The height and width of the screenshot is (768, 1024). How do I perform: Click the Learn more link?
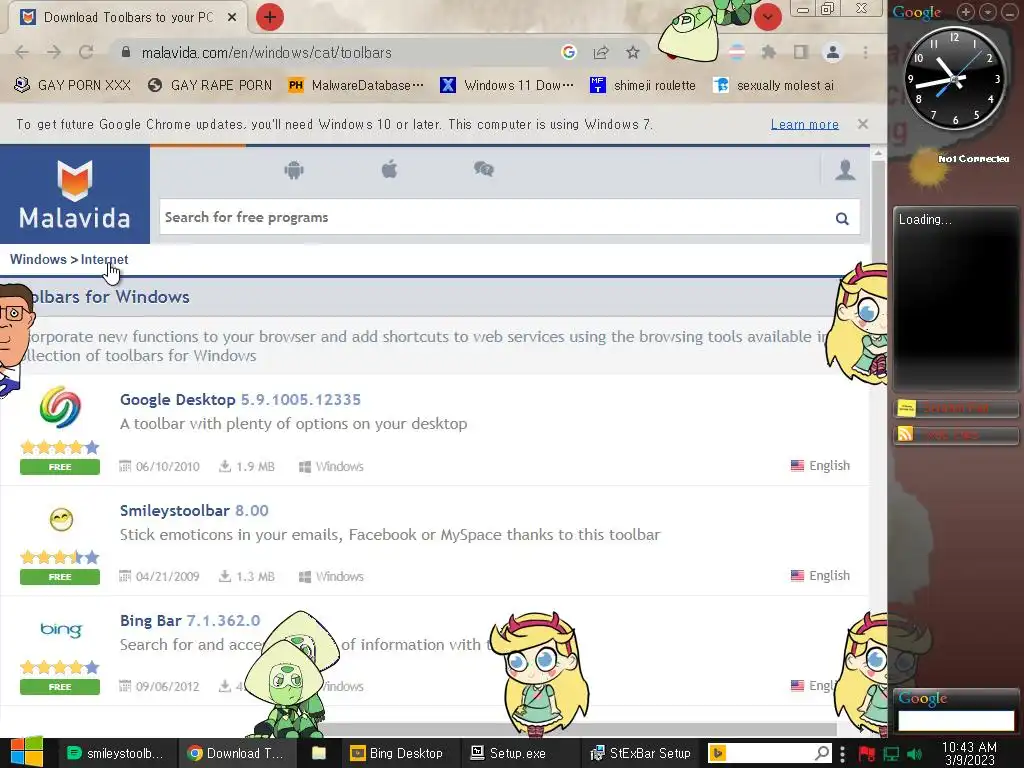[805, 124]
